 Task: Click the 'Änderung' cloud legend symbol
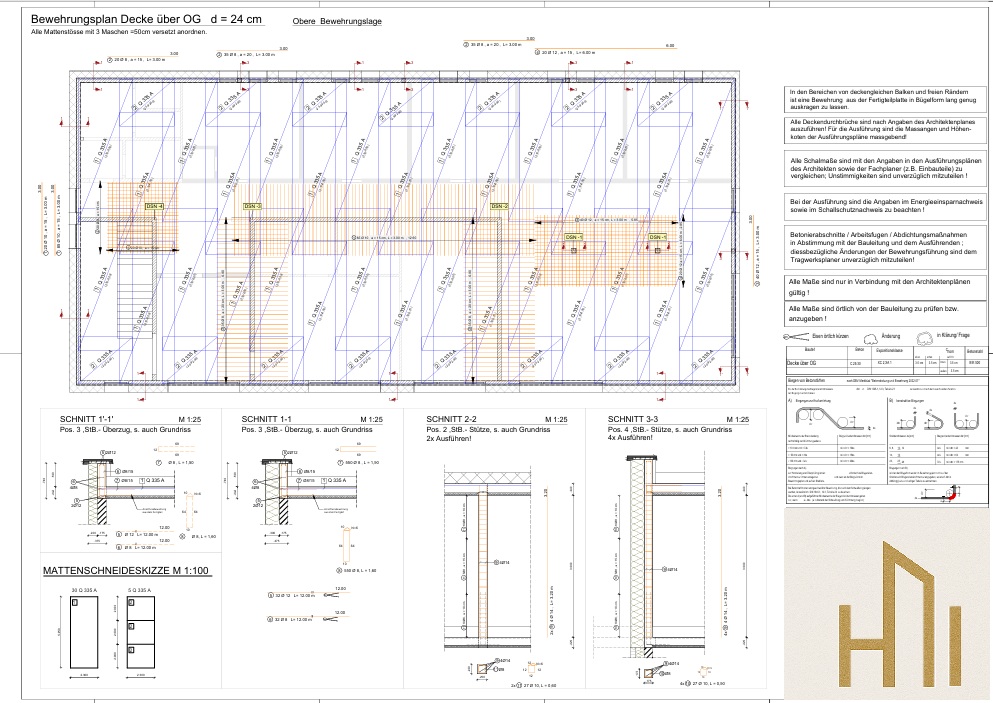pos(870,338)
